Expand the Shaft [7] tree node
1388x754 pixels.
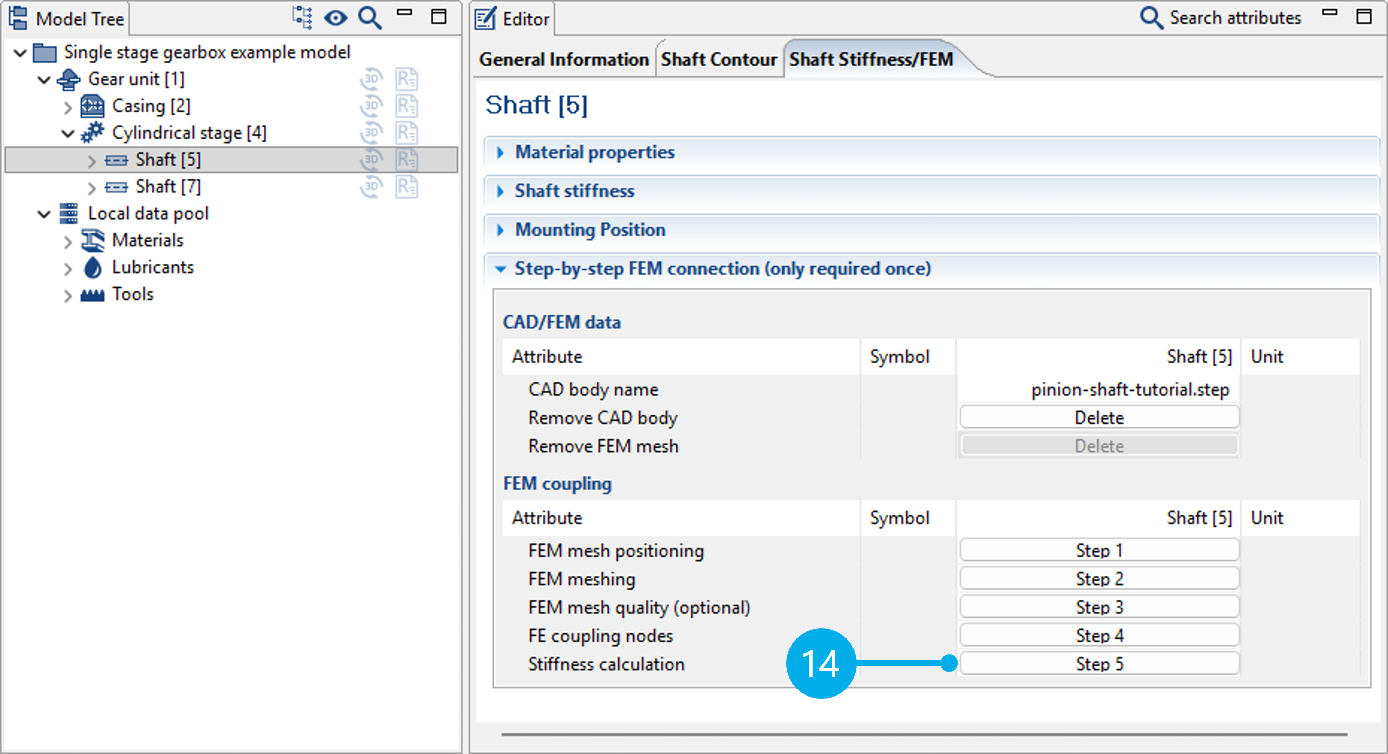click(92, 187)
